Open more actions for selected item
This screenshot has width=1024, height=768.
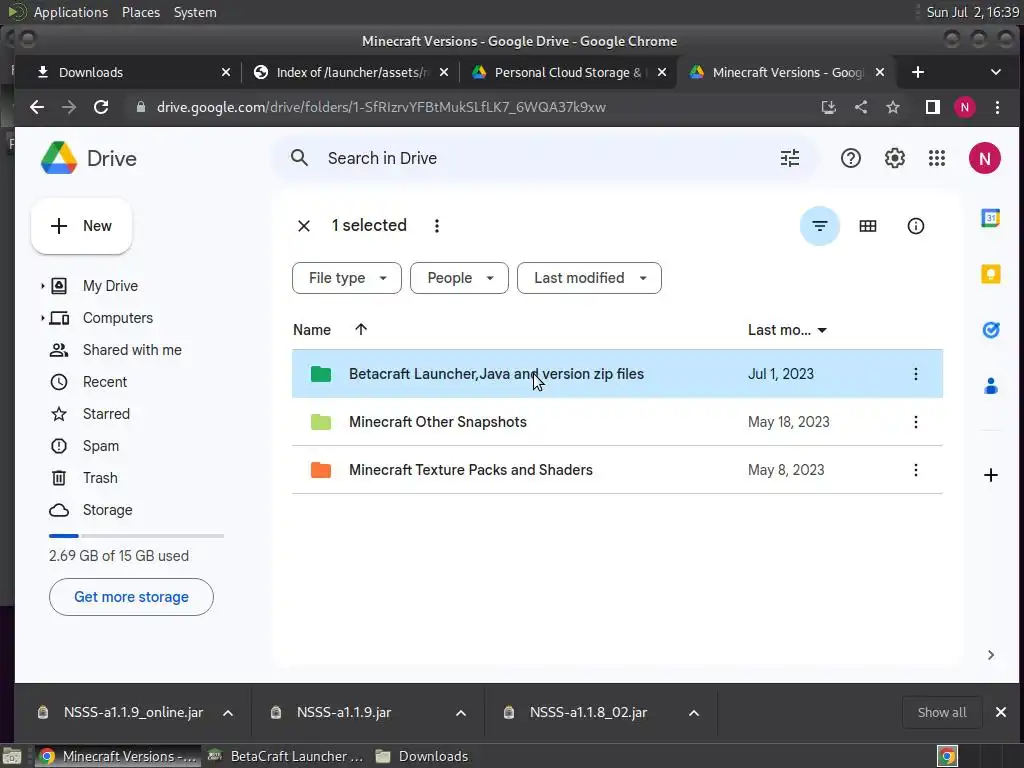(x=437, y=226)
